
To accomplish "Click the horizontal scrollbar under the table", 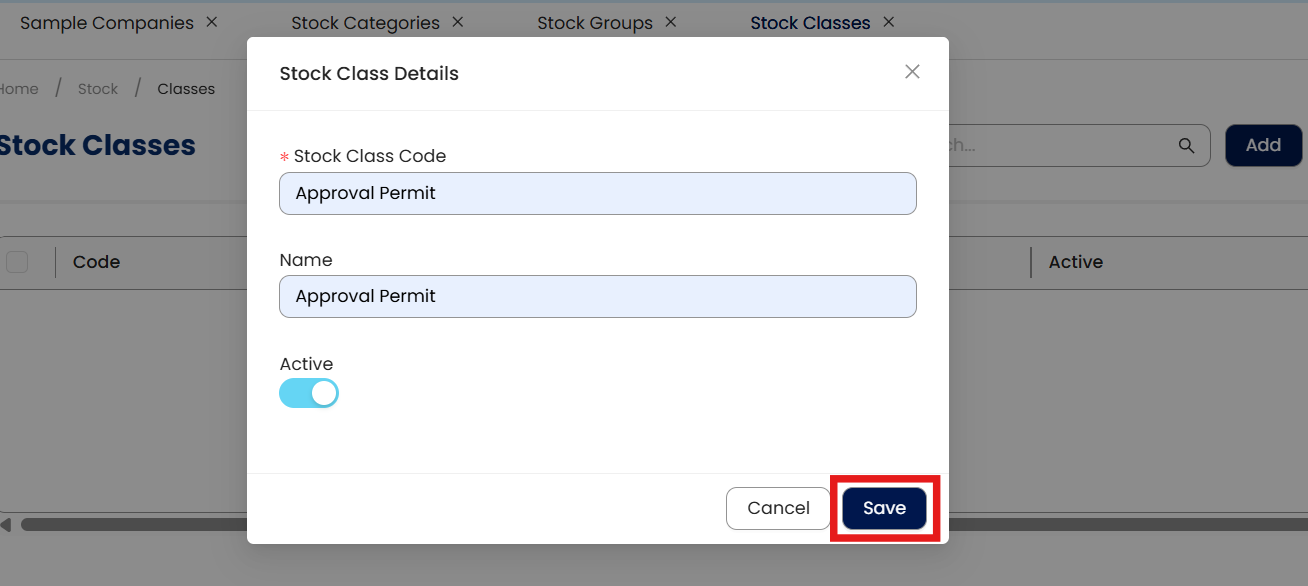I will (130, 524).
